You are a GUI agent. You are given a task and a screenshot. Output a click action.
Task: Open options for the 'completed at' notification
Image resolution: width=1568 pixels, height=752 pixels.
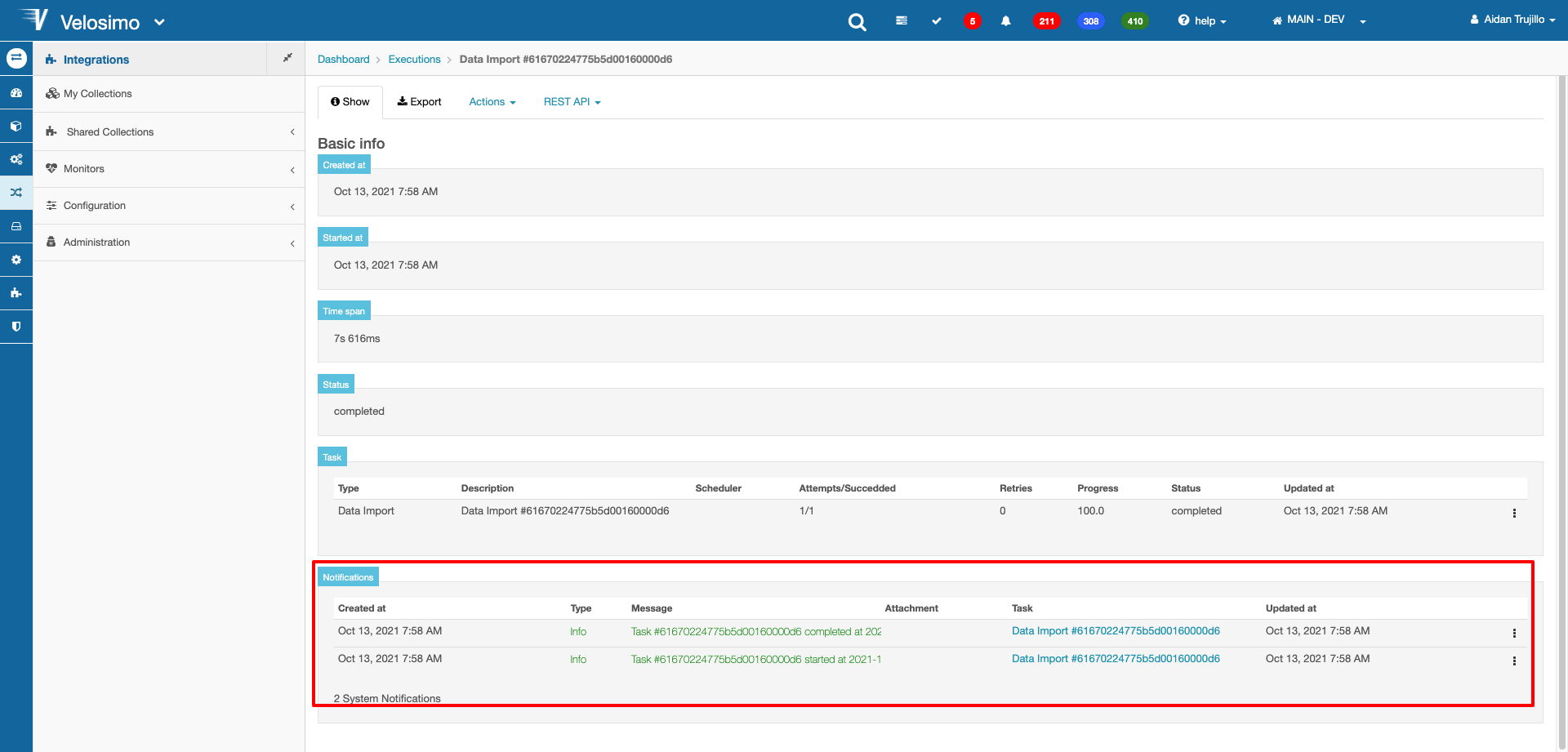1514,633
